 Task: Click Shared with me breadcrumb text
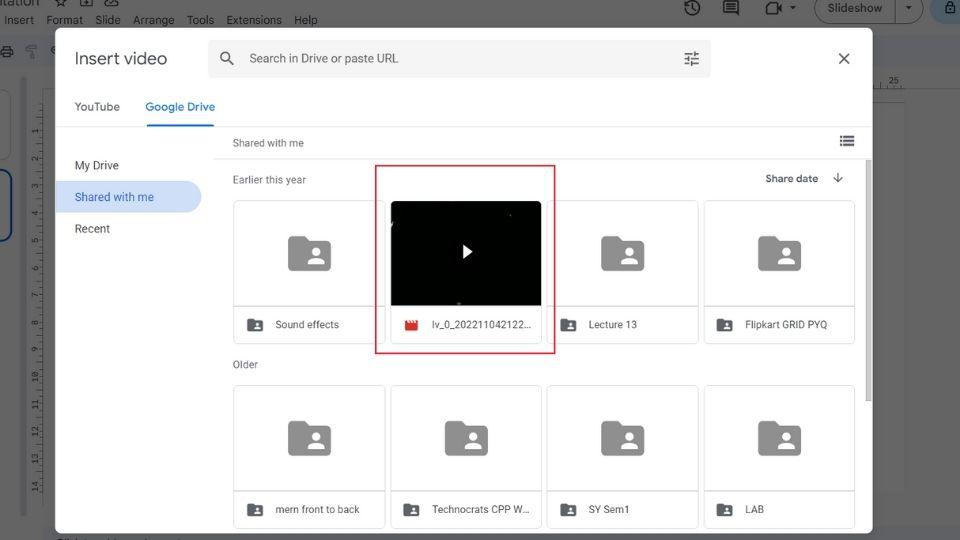(268, 143)
